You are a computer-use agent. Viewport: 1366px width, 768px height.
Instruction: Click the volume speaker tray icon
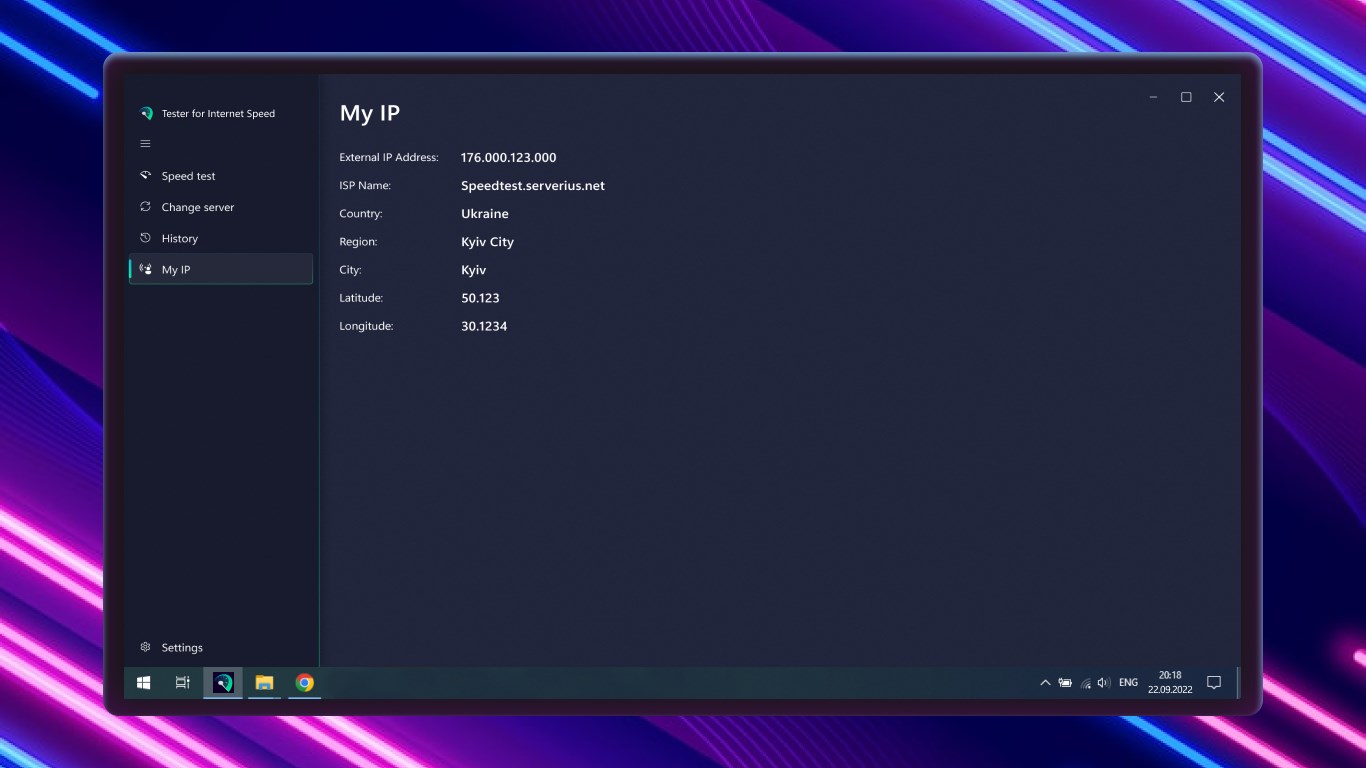point(1104,683)
